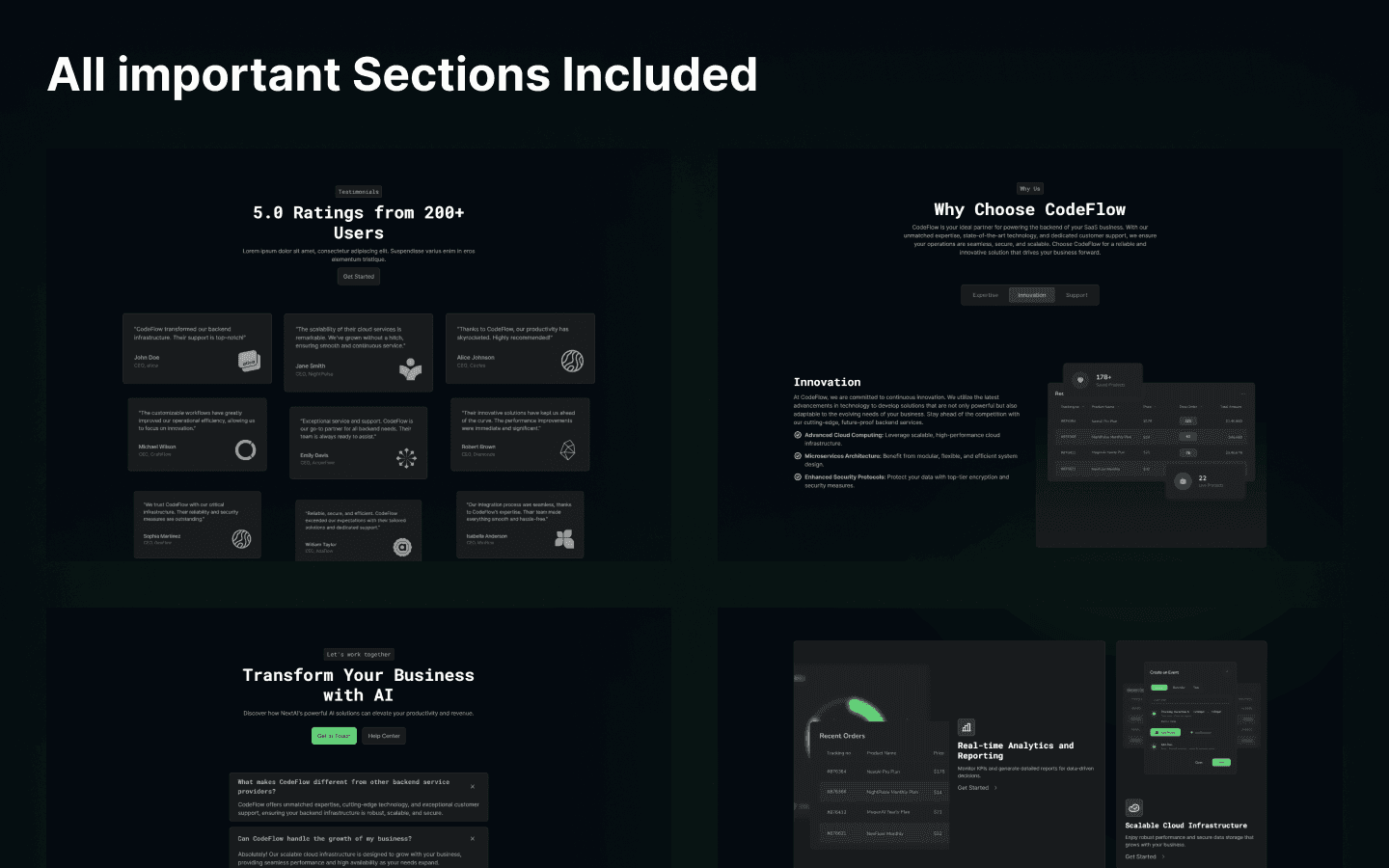Click arrow next to Analytics Get Started
The image size is (1389, 868).
[995, 788]
